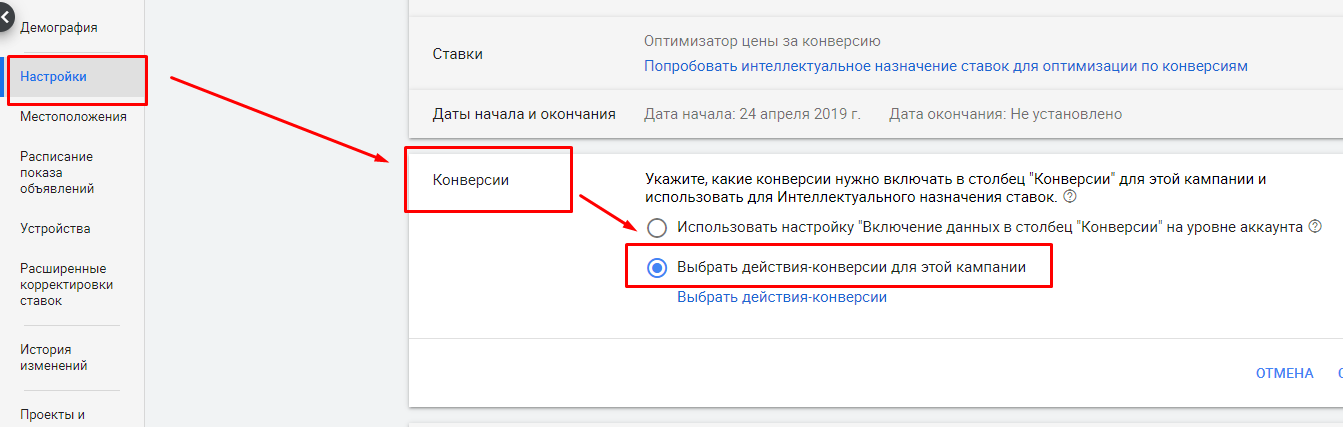This screenshot has width=1343, height=427.
Task: Collapse the Конверсии settings section
Action: tap(471, 180)
